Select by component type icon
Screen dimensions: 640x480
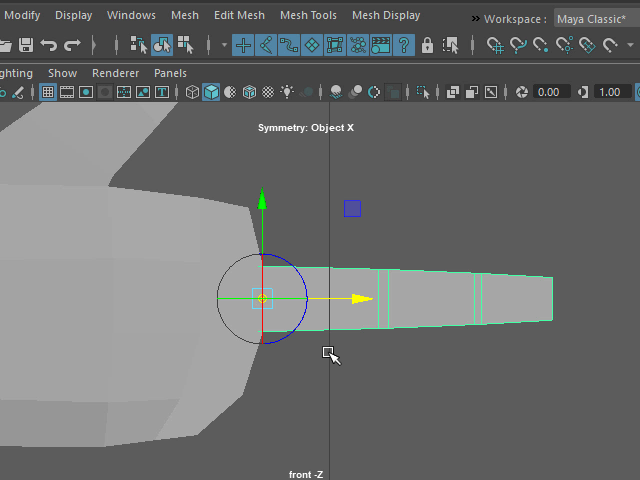tap(185, 45)
